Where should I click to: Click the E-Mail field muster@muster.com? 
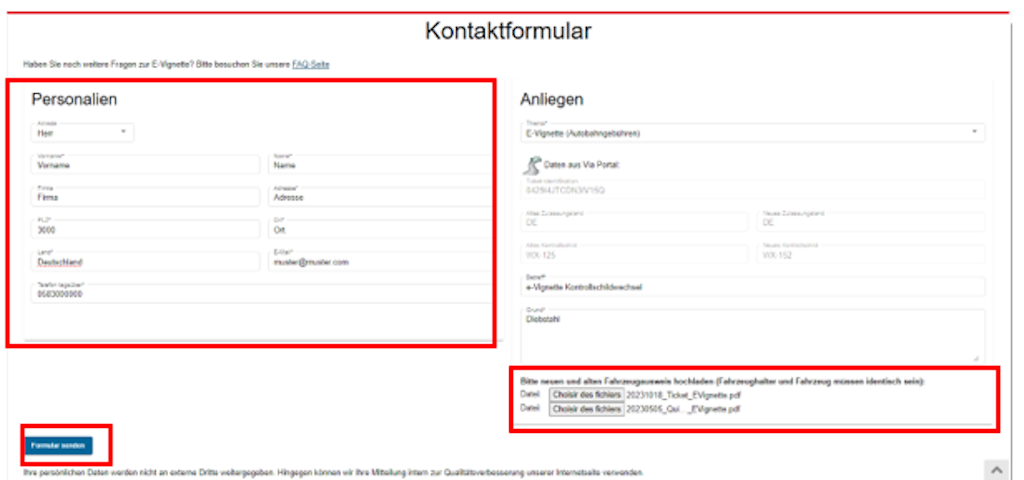pyautogui.click(x=379, y=261)
